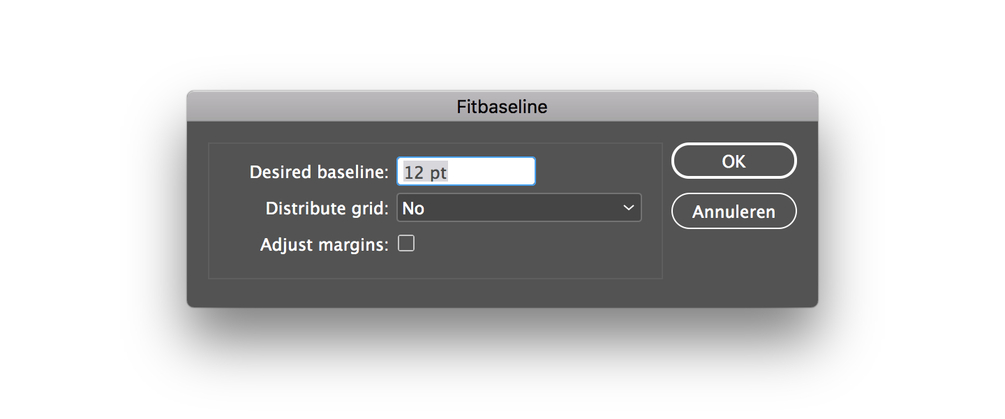Click the chevron arrow in Distribute grid
The image size is (1005, 419).
click(x=628, y=208)
